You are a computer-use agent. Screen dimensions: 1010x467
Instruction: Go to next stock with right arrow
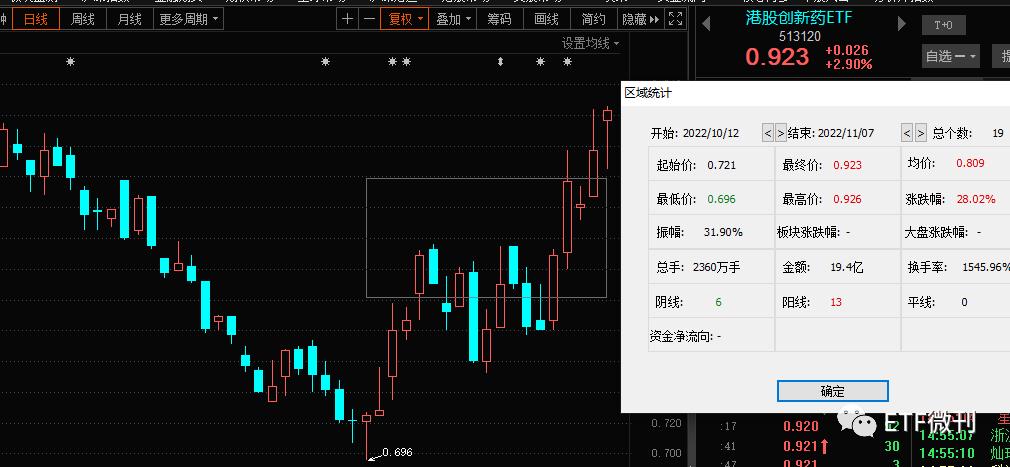[901, 24]
